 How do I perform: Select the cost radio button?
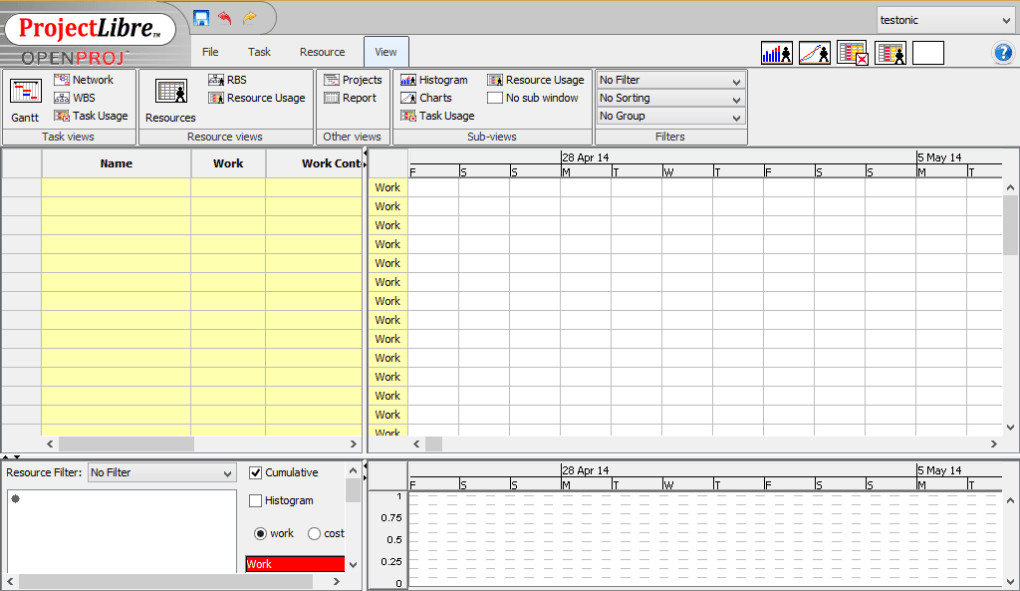pos(314,534)
